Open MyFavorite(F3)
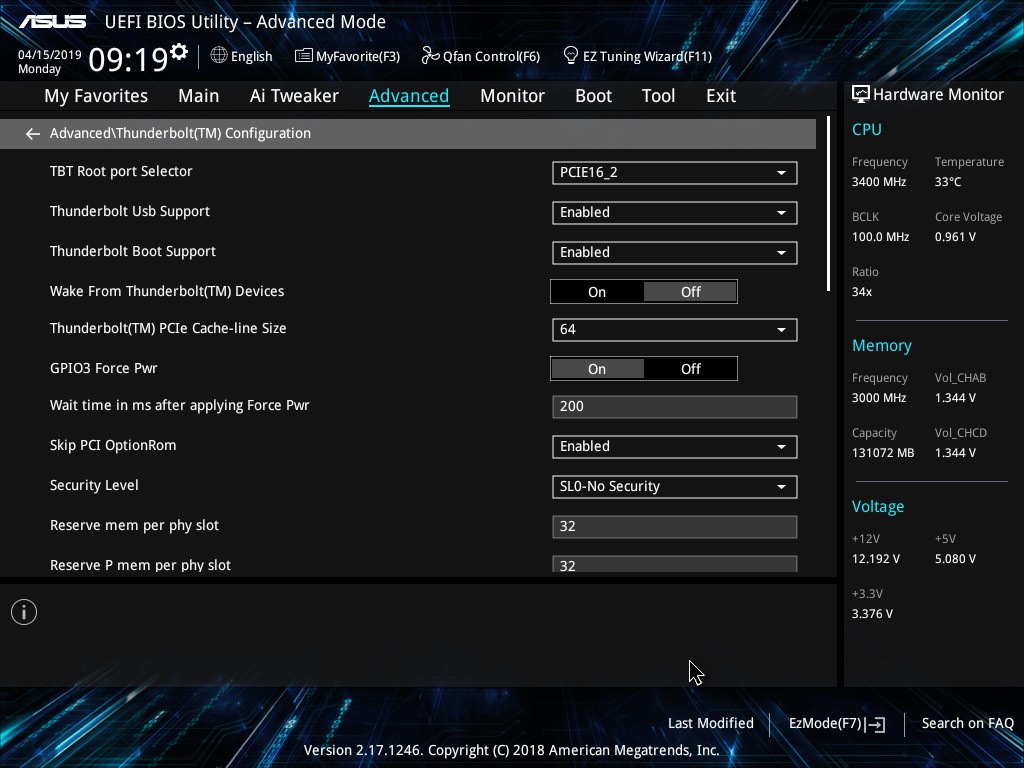This screenshot has width=1024, height=768. [347, 56]
